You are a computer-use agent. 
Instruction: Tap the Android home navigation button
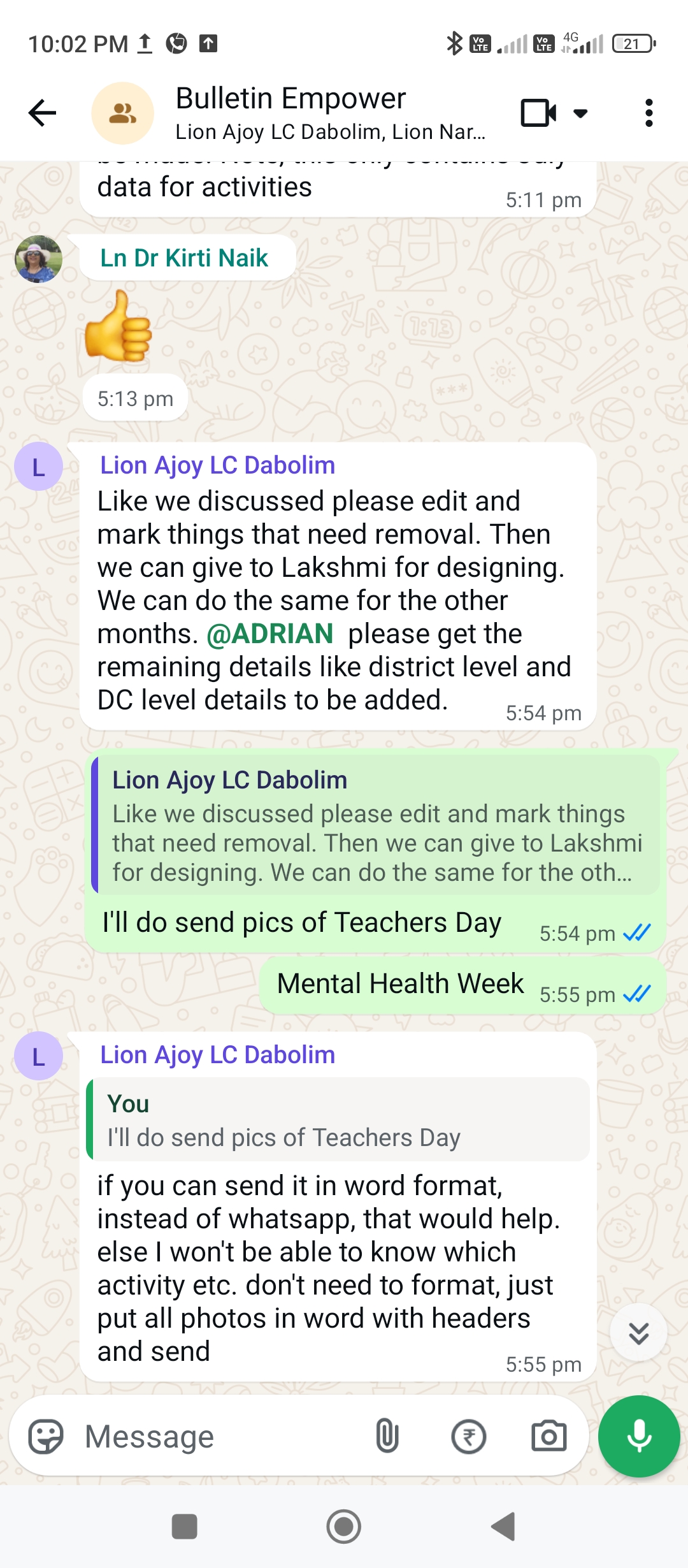pyautogui.click(x=344, y=1527)
